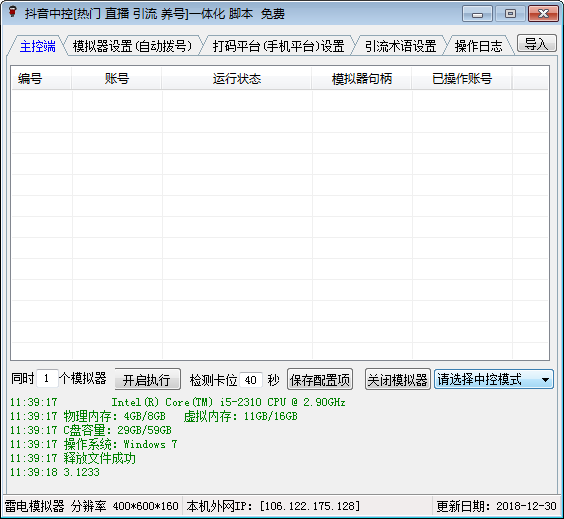Click the app icon in title bar
564x519 pixels.
(13, 12)
